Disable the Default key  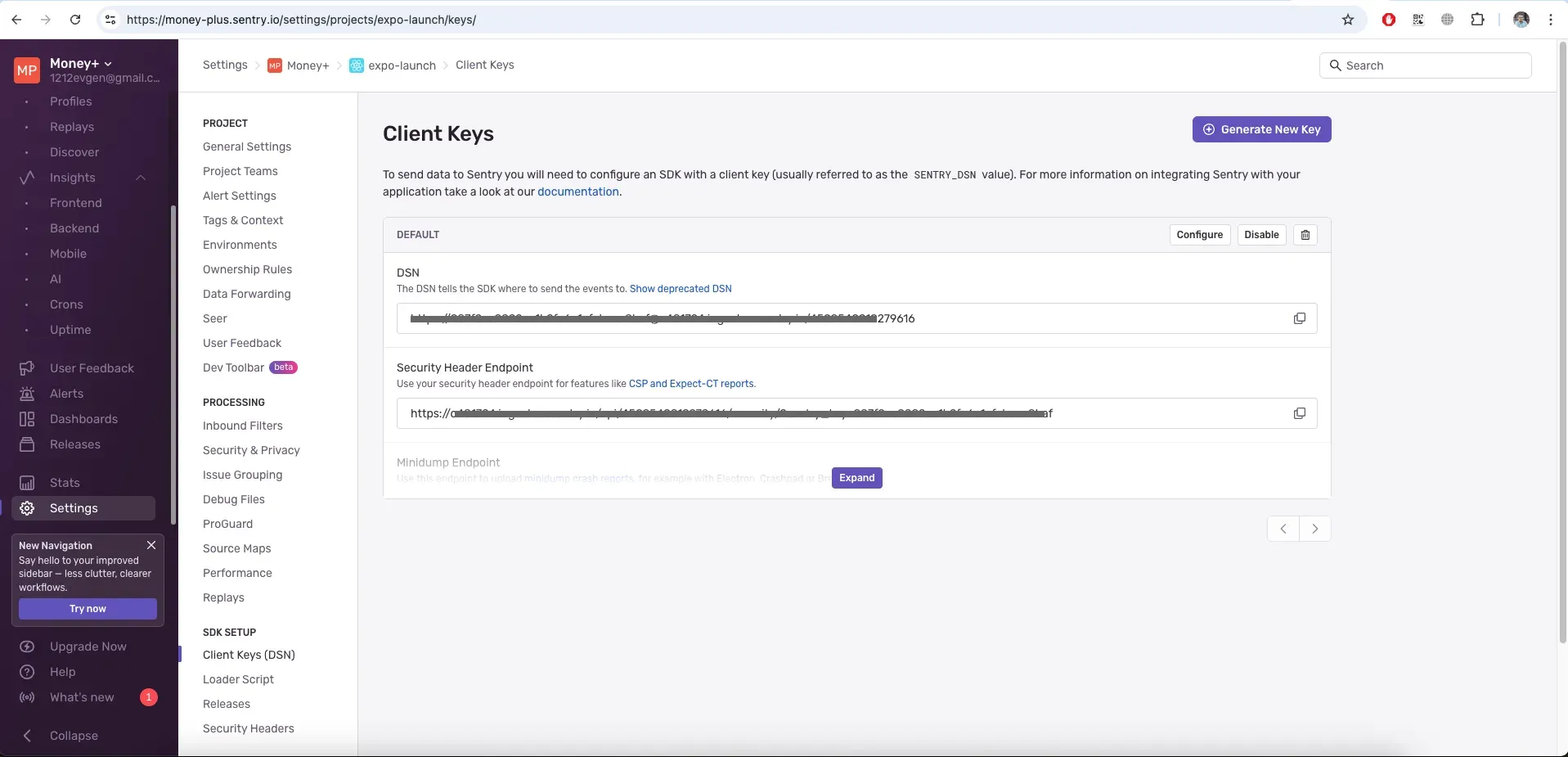click(1261, 235)
